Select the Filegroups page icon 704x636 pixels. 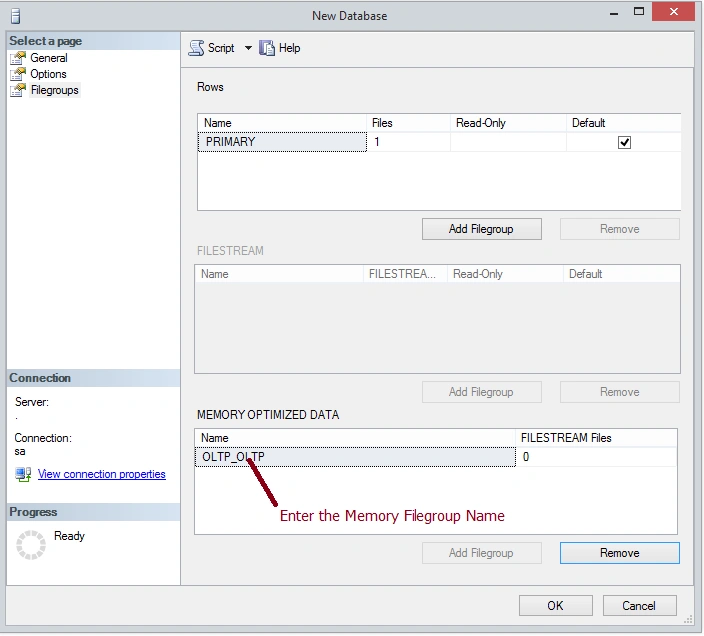(x=18, y=90)
